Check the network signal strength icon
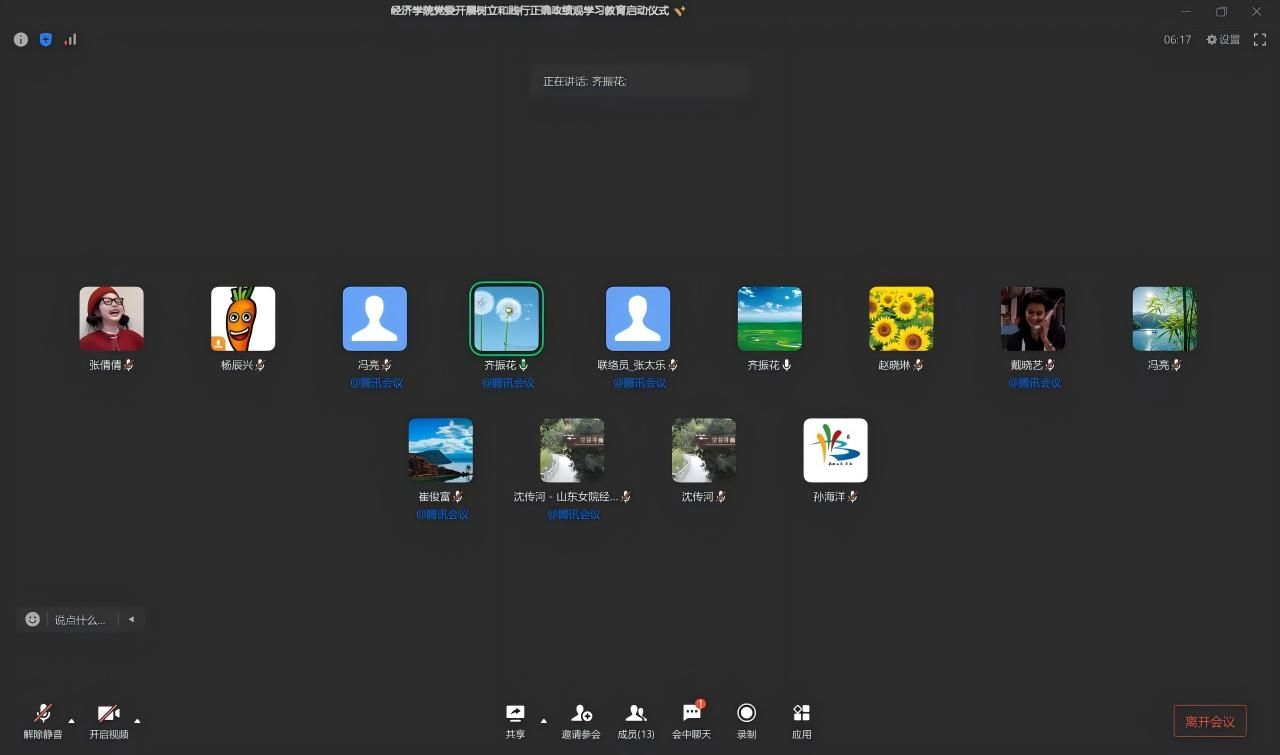1280x755 pixels. click(x=70, y=40)
